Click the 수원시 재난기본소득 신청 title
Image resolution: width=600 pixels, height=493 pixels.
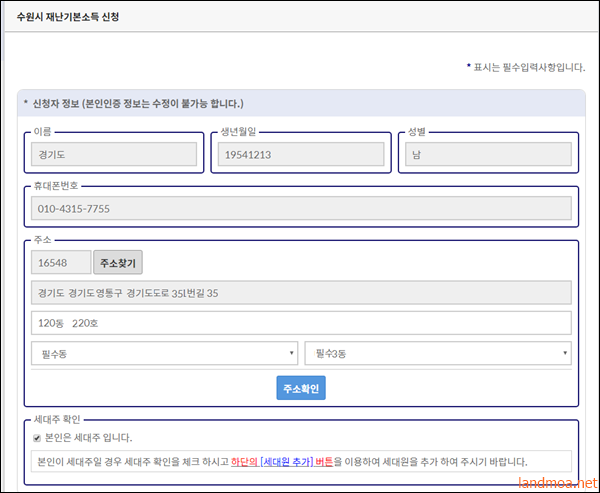[x=68, y=17]
